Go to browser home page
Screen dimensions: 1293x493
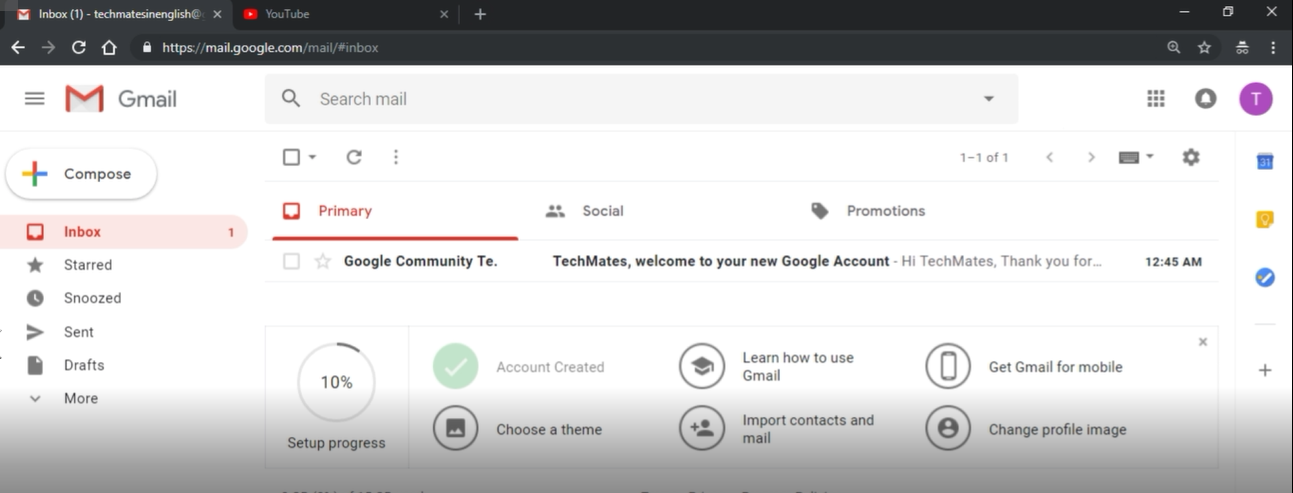(x=109, y=47)
